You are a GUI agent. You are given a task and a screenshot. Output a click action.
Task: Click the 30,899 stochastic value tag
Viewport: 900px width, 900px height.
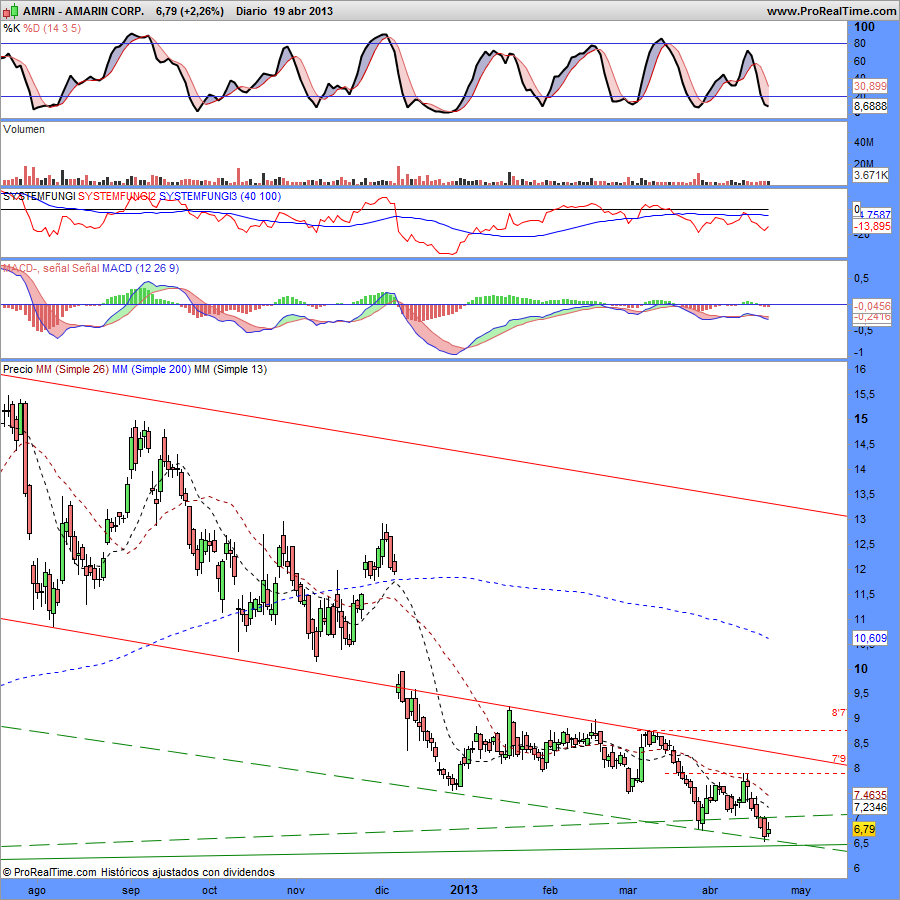tap(870, 87)
